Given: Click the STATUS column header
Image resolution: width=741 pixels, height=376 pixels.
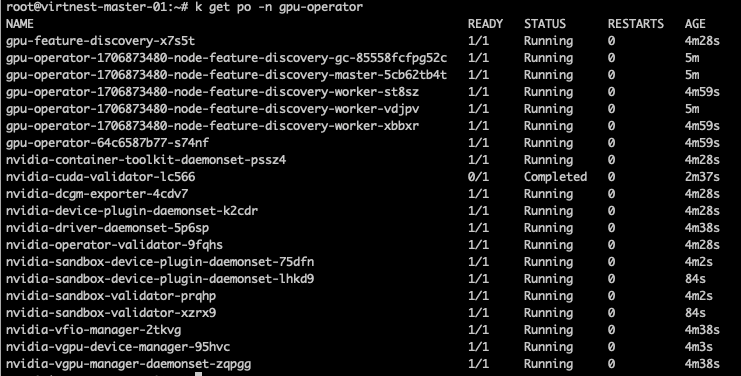Looking at the screenshot, I should click(545, 24).
